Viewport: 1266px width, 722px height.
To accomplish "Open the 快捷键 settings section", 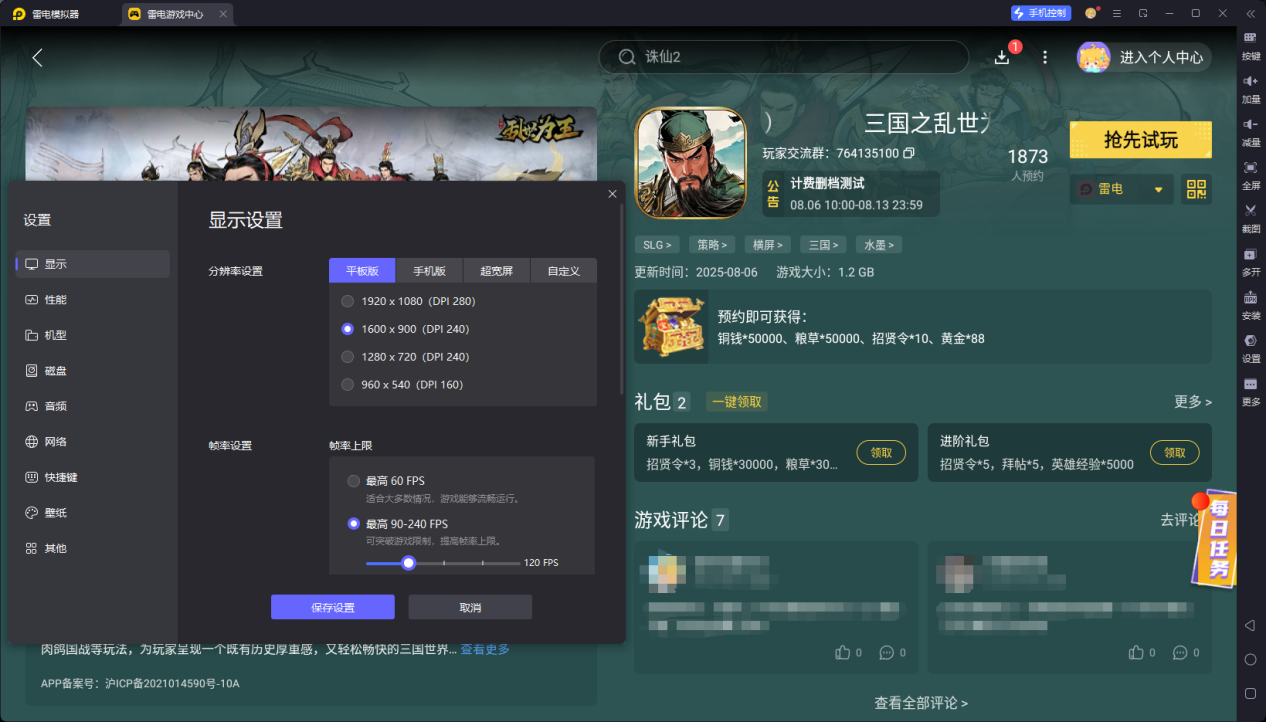I will pos(93,477).
